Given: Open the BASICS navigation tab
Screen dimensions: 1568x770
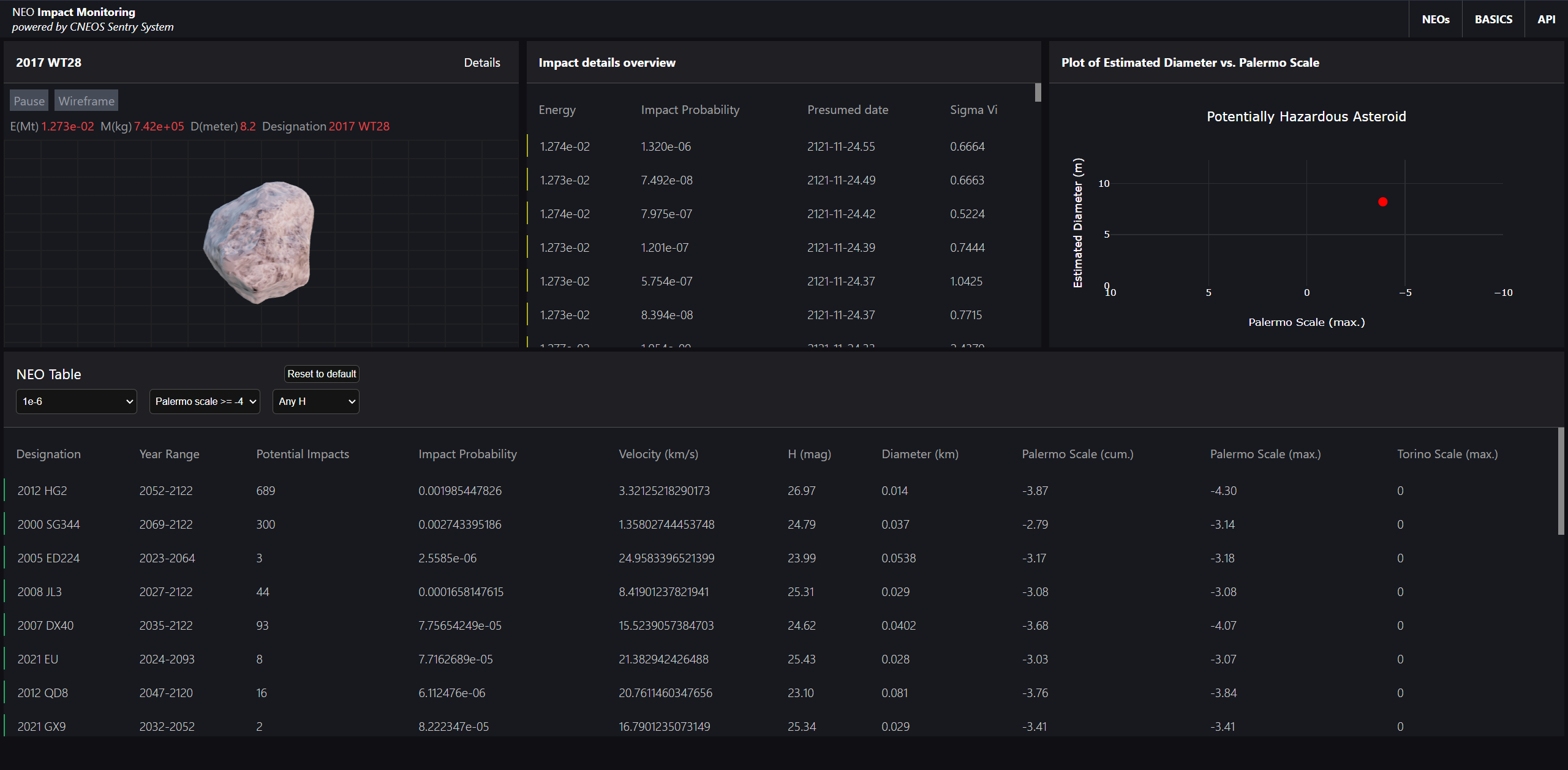Looking at the screenshot, I should tap(1493, 20).
